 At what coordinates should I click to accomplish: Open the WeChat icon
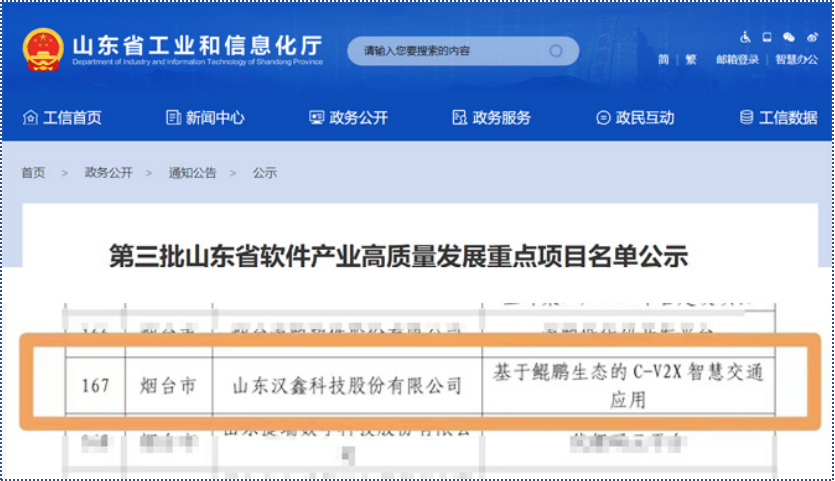(x=789, y=37)
